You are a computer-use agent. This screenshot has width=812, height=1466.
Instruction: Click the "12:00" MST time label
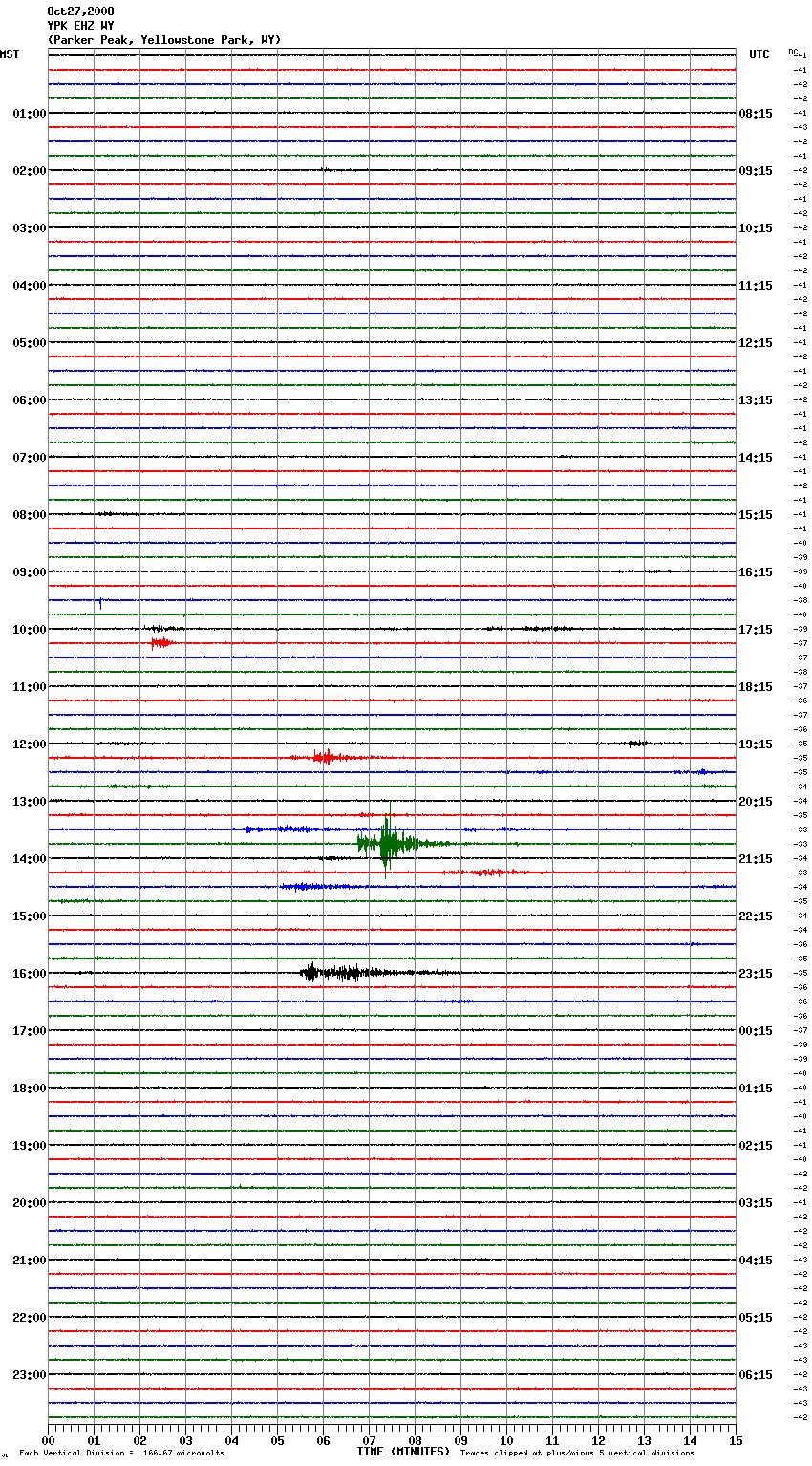tap(30, 744)
